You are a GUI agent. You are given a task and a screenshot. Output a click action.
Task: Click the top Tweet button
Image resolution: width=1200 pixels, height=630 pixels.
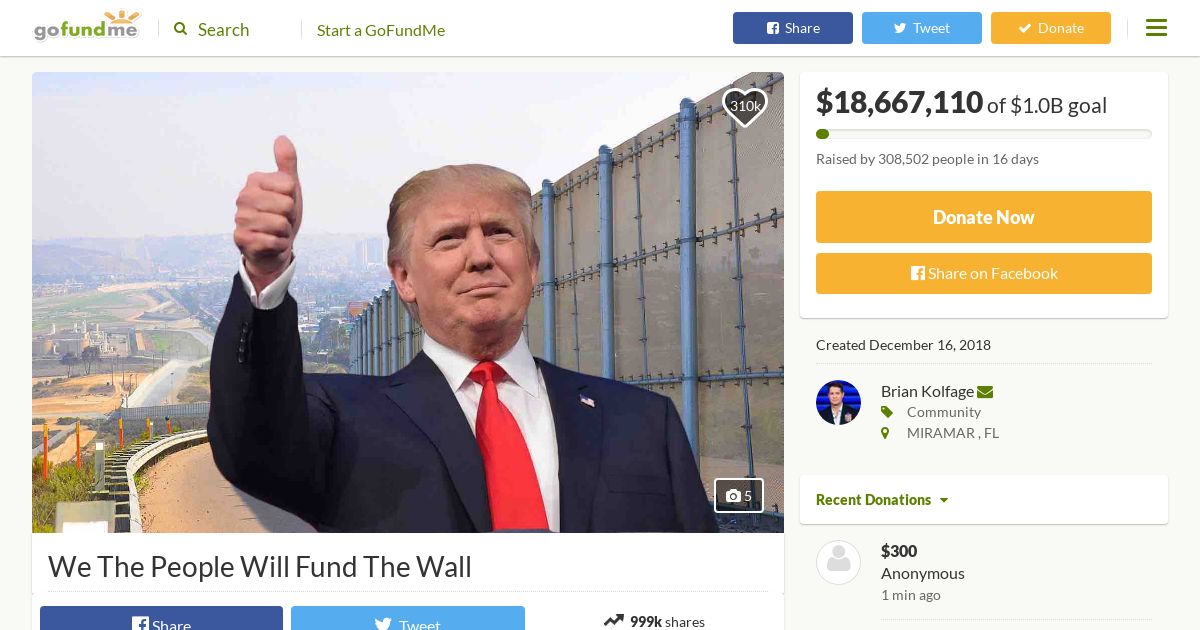pos(922,28)
